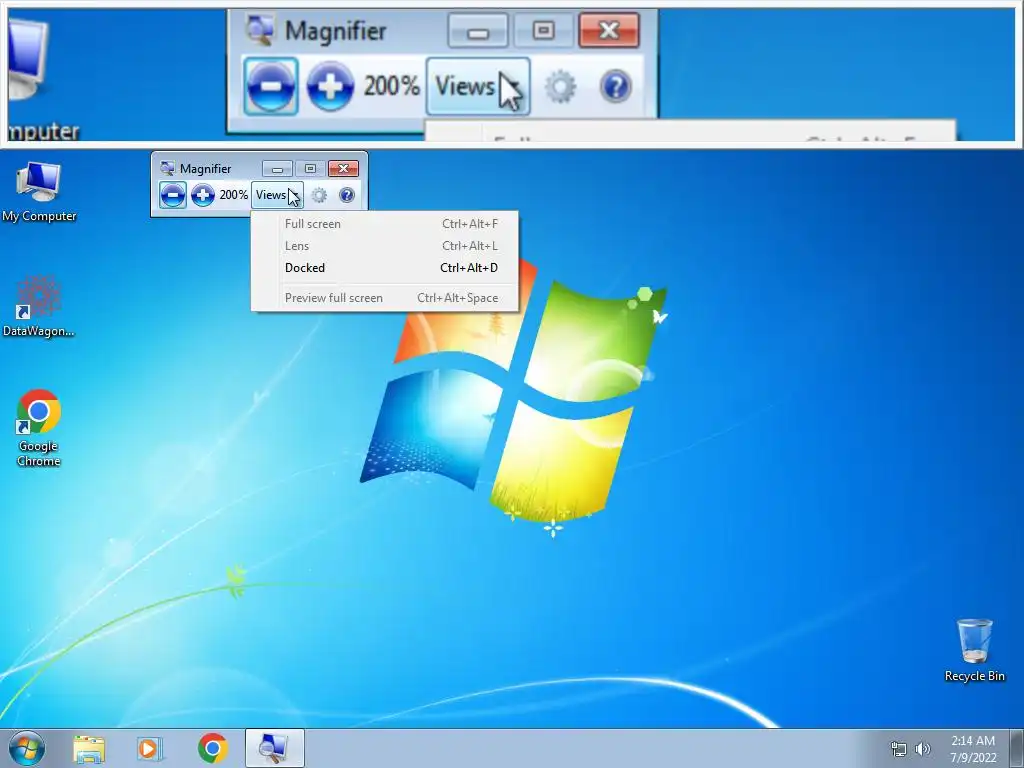Click the zoom in plus button in Magnifier

(x=202, y=195)
